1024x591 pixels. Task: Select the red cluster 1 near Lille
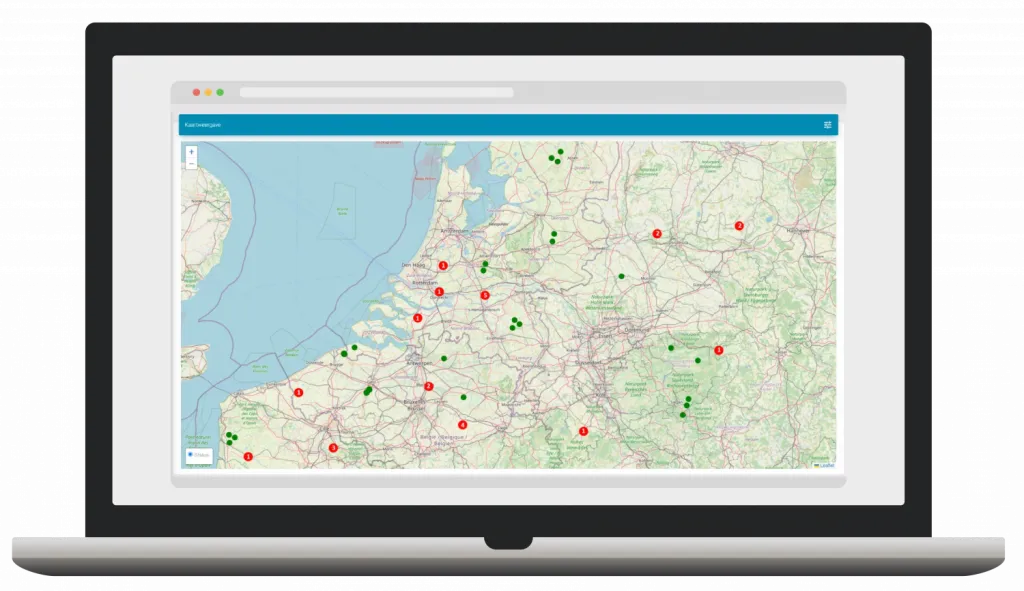point(297,393)
